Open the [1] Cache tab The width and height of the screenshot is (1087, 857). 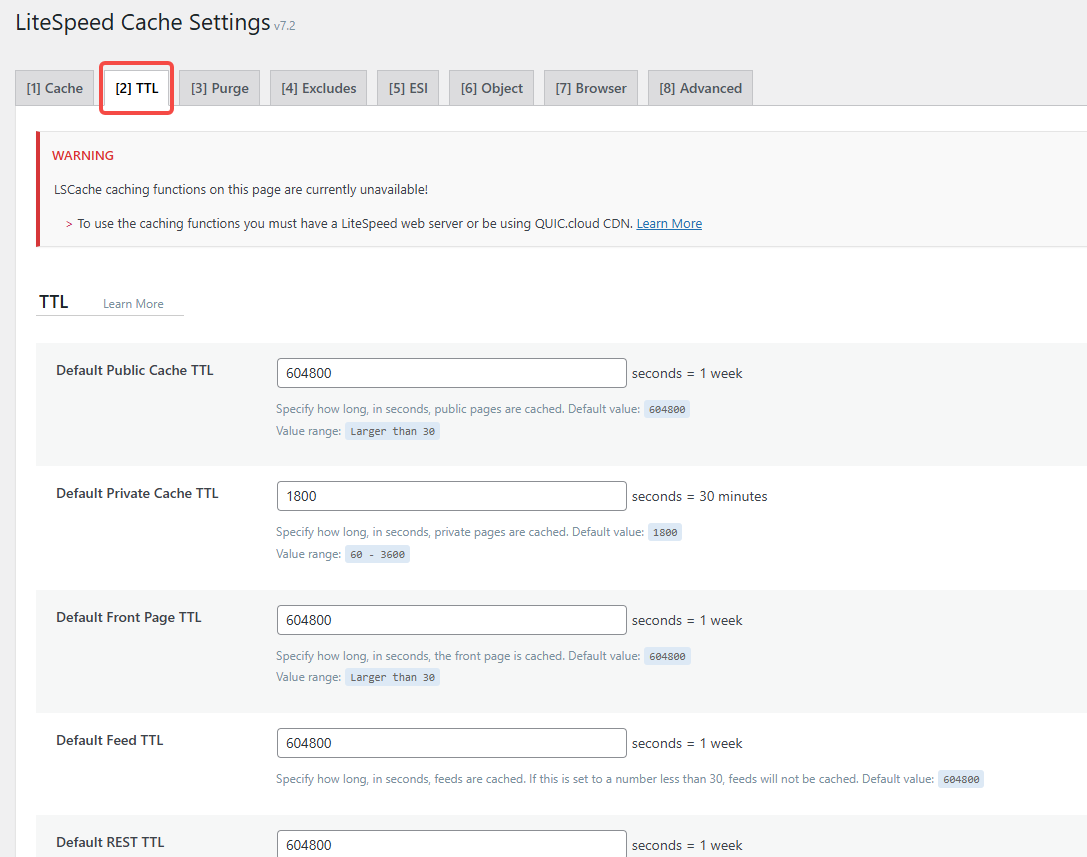[55, 88]
